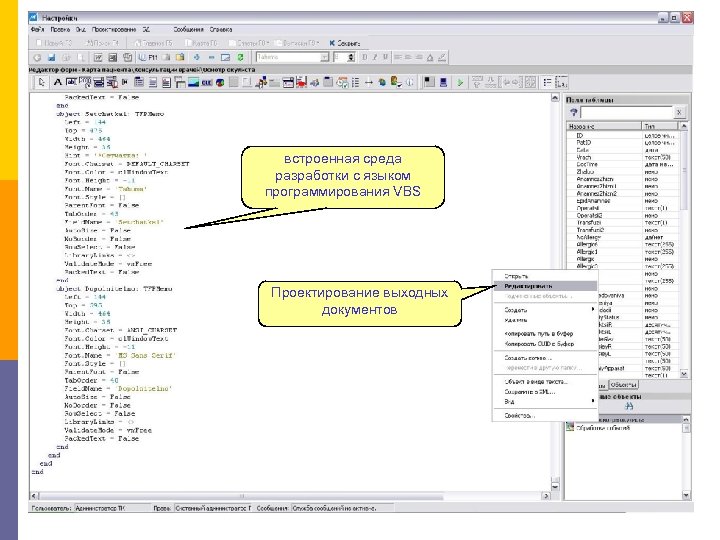Screen dimensions: 720x540
Task: Click the code editor vertical scrollbar up arrow
Action: 555,98
